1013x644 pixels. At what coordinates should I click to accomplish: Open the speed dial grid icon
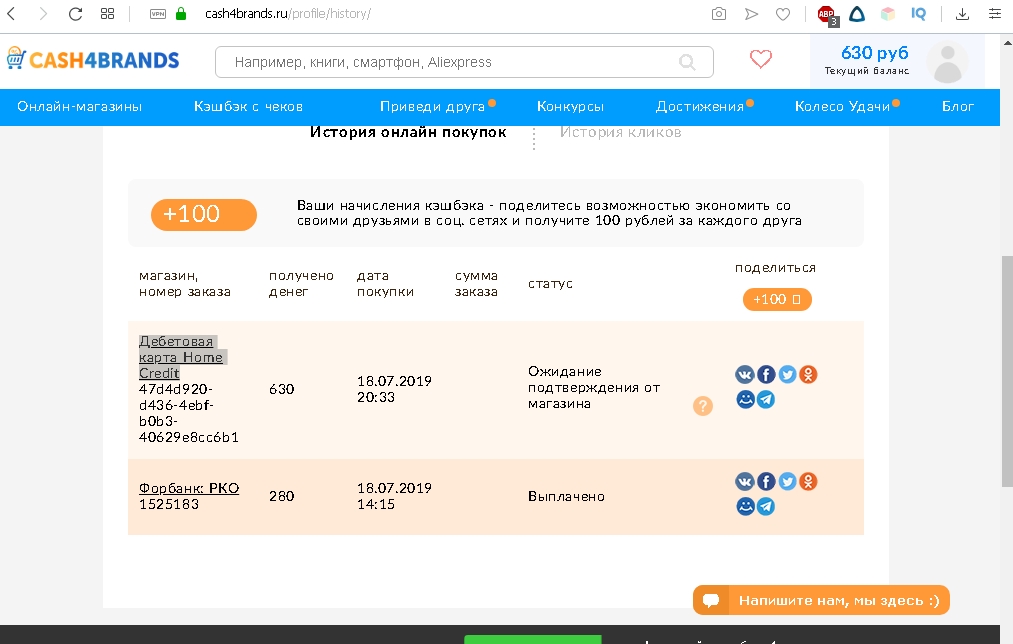tap(108, 14)
